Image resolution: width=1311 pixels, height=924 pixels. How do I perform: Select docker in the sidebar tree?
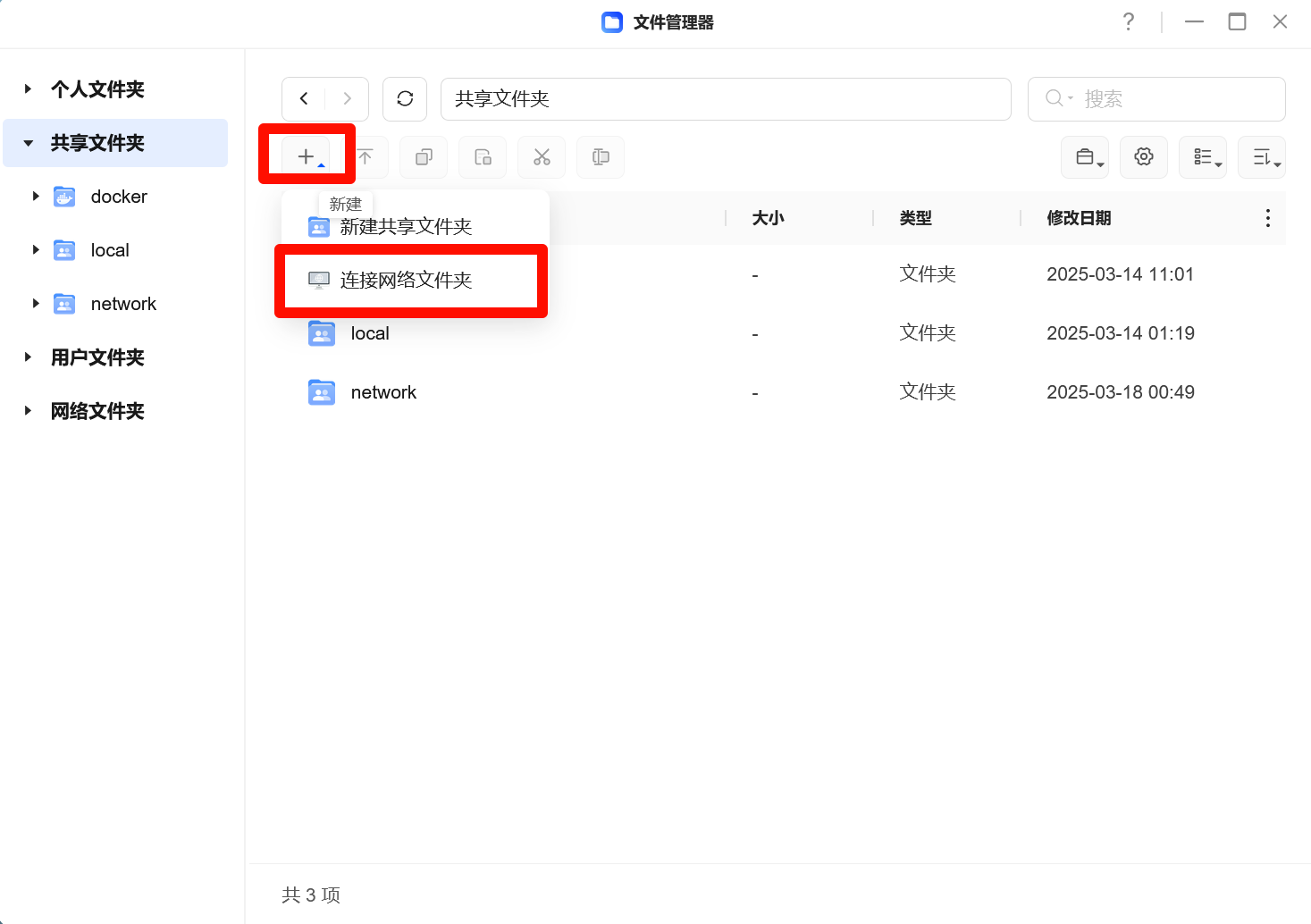point(119,197)
